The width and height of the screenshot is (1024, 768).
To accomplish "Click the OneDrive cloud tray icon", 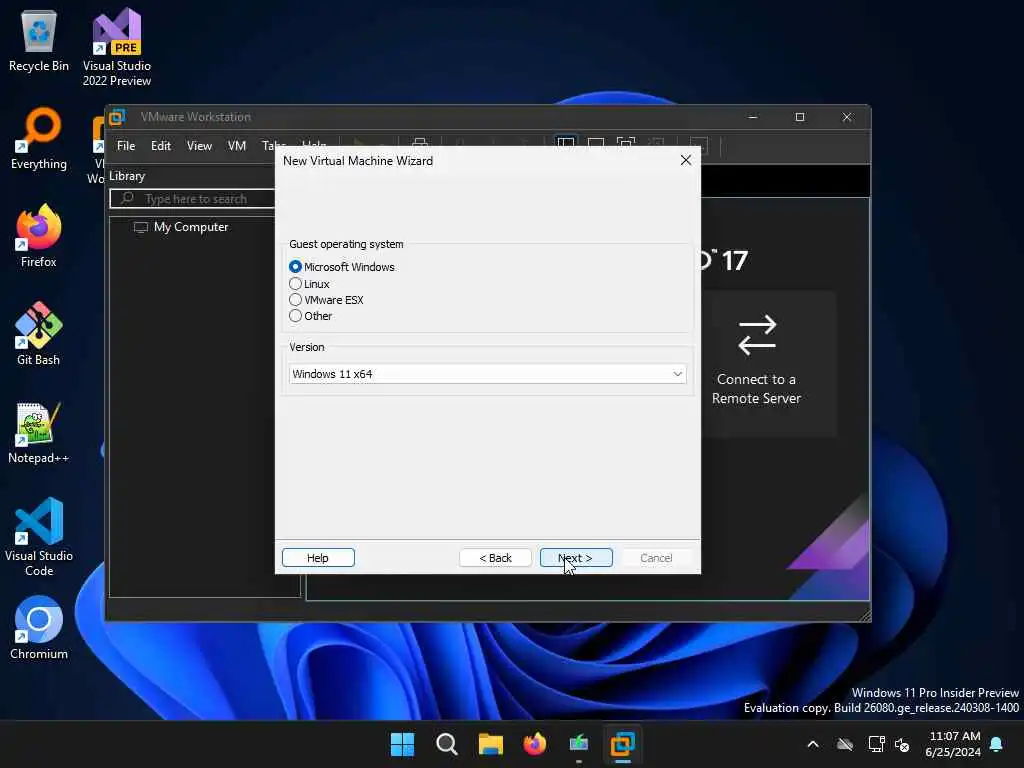I will (845, 744).
